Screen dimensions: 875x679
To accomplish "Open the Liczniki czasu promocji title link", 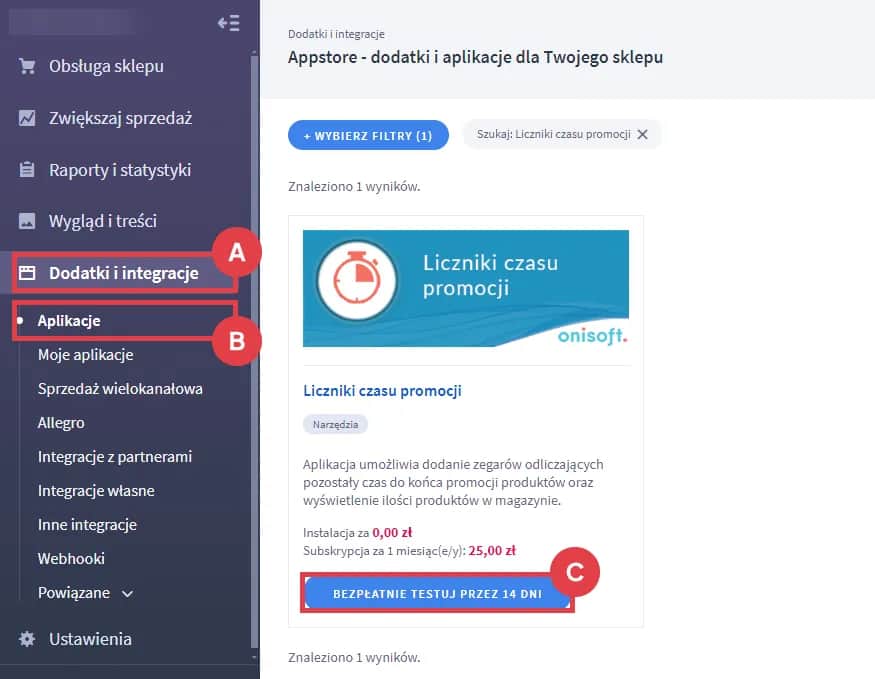I will (382, 391).
